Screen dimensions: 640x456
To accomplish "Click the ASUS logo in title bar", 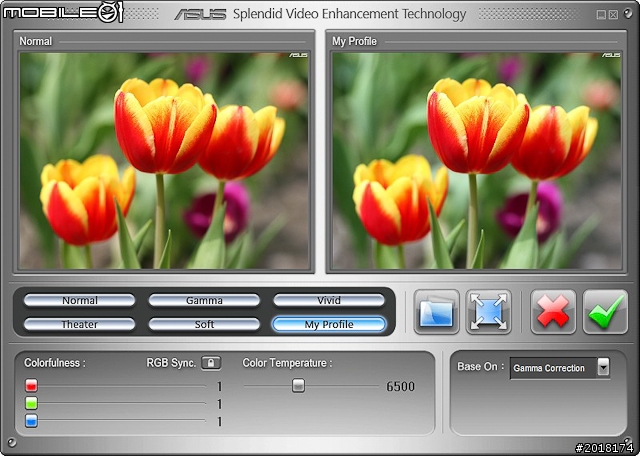I will pos(200,15).
